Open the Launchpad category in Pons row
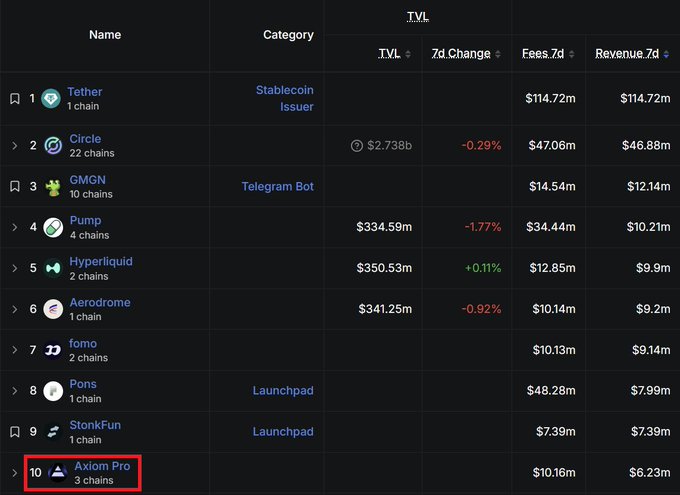The height and width of the screenshot is (495, 680). [283, 390]
